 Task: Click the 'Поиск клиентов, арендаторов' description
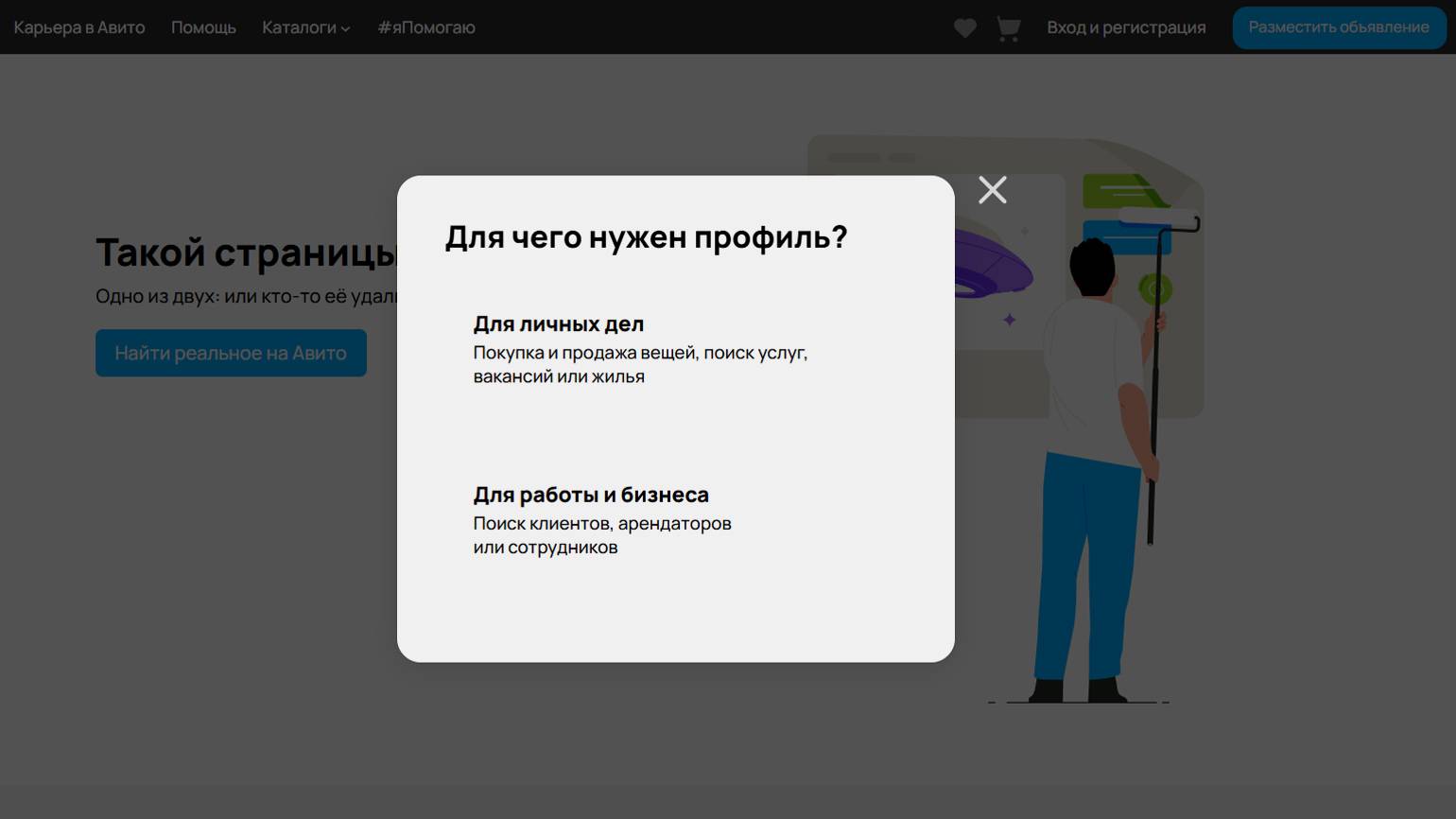[x=602, y=535]
